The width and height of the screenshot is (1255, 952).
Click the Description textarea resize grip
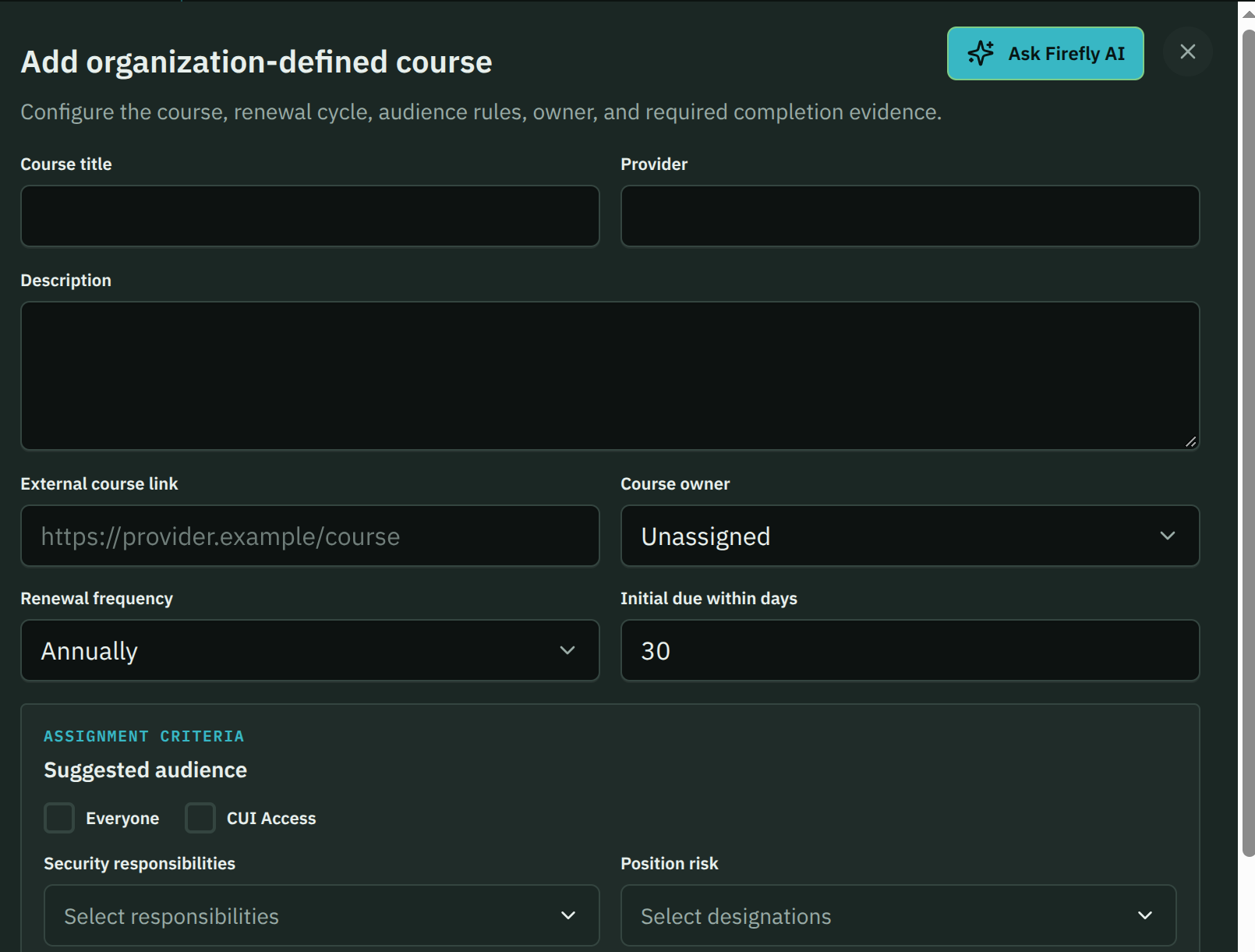[1190, 441]
